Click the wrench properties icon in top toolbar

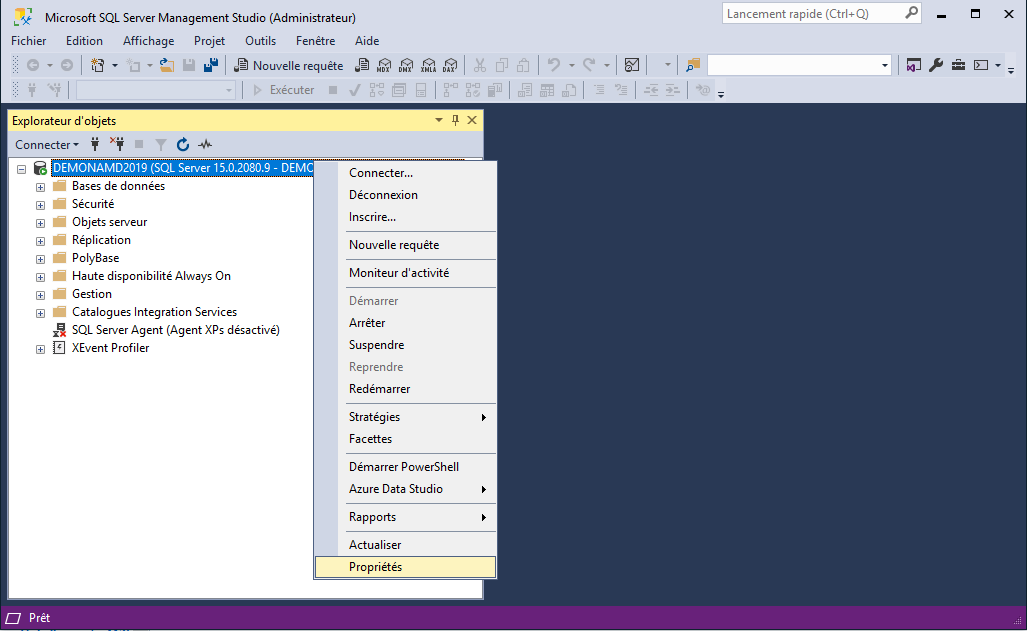click(936, 65)
